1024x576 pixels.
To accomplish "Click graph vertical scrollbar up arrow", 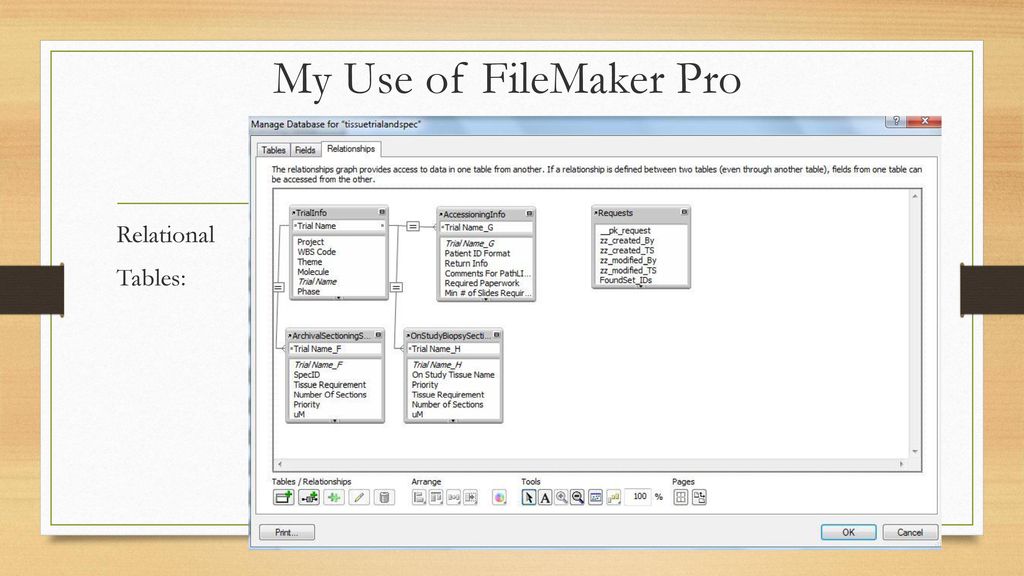I will (914, 196).
